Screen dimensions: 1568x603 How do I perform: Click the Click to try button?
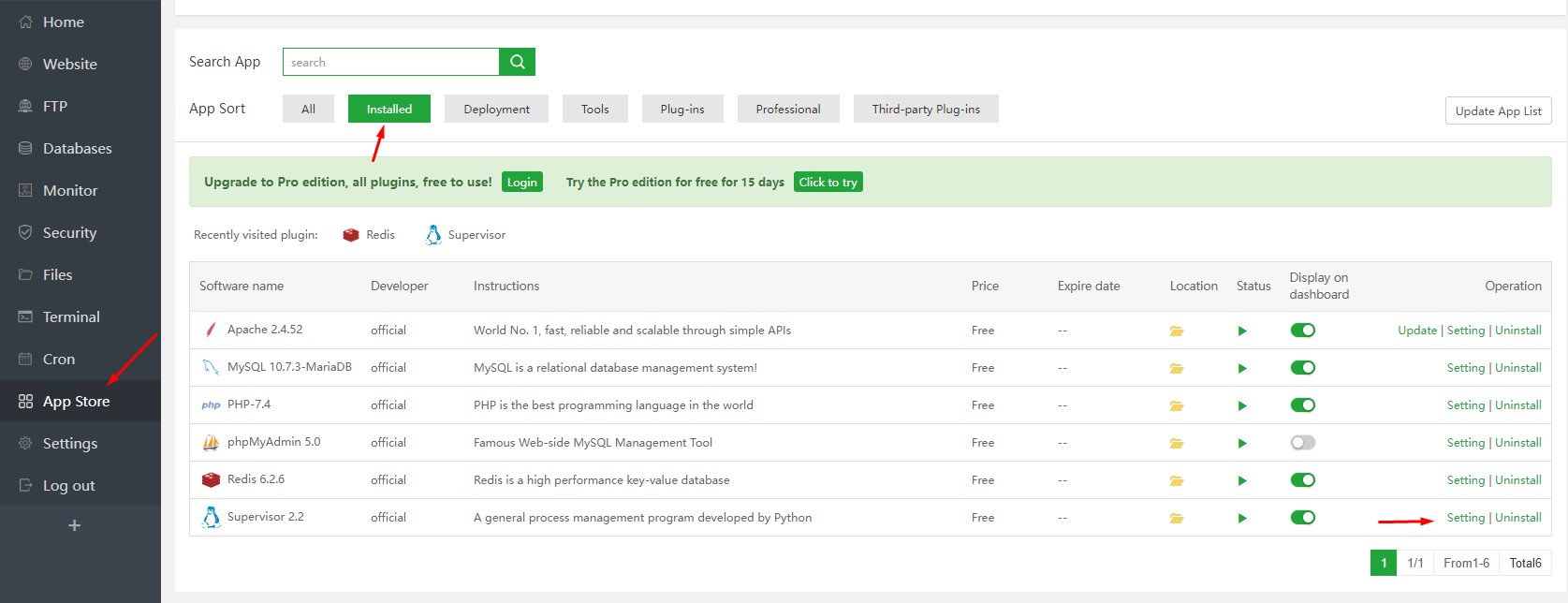tap(828, 182)
